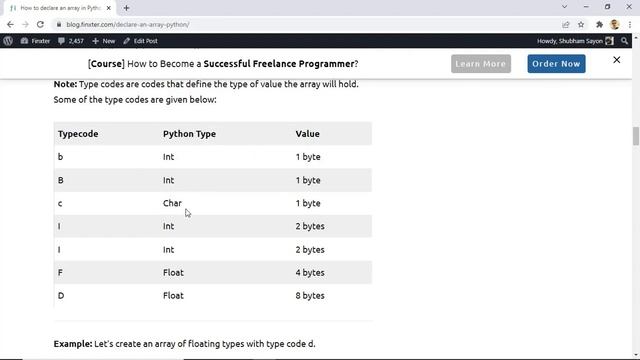Click uppercase typecode 'B' cell
The image size is (640, 360).
click(60, 180)
